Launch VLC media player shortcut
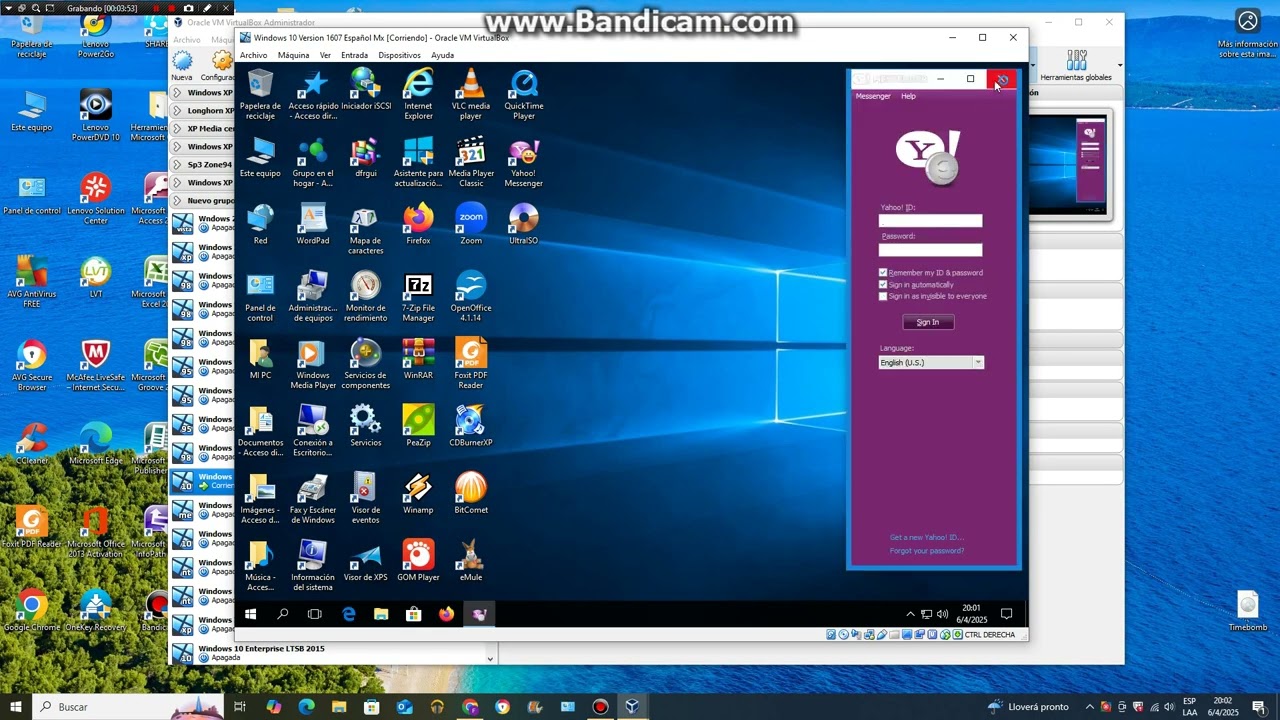The height and width of the screenshot is (720, 1280). click(x=471, y=95)
